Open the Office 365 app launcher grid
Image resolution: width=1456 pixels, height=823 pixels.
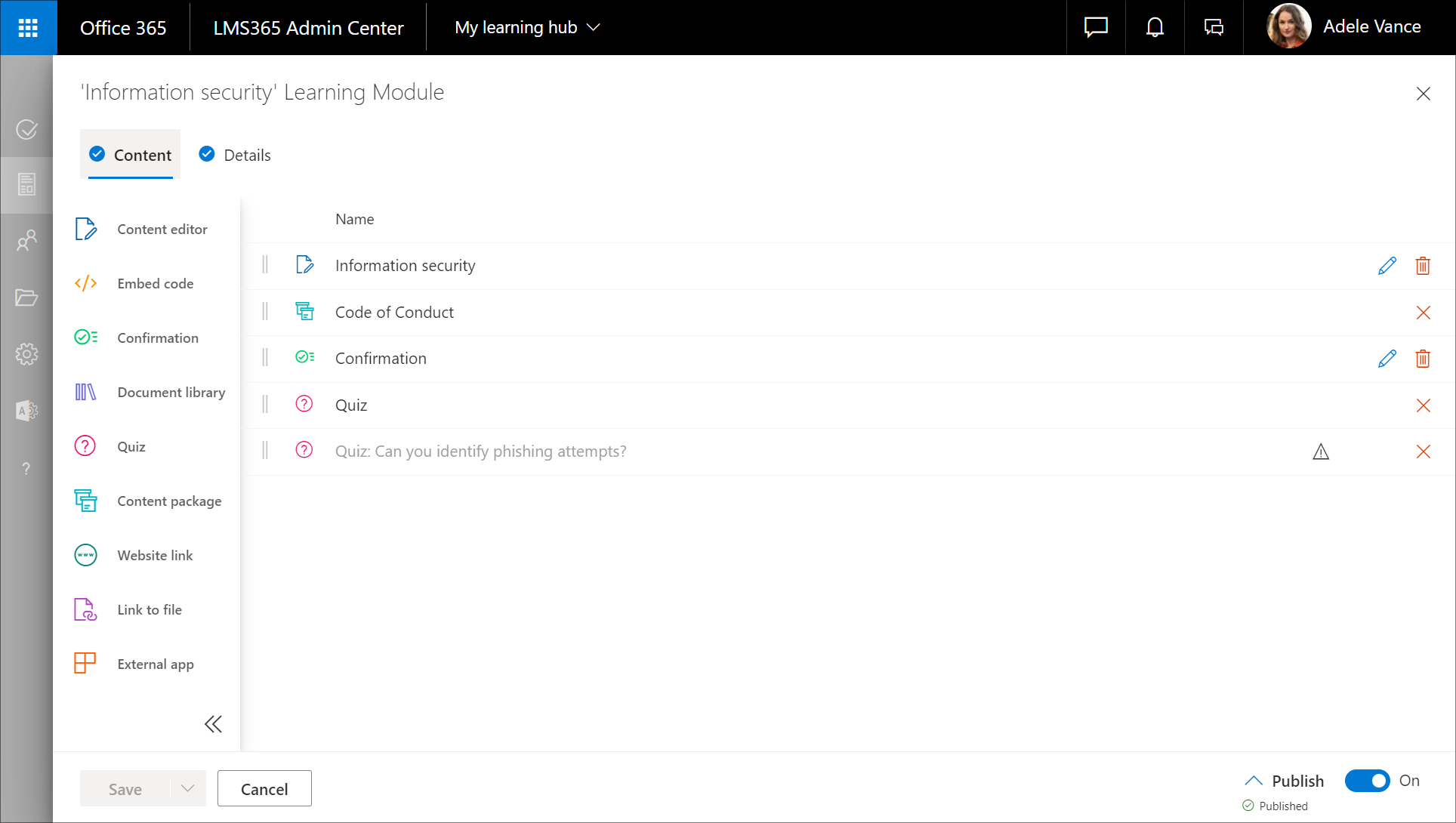click(x=28, y=28)
